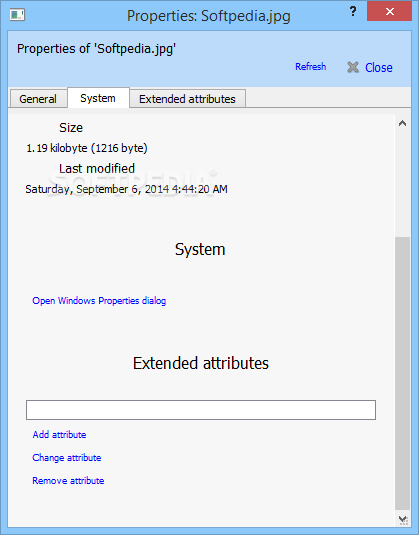Image resolution: width=419 pixels, height=535 pixels.
Task: Open the Extended attributes tab
Action: tap(187, 99)
